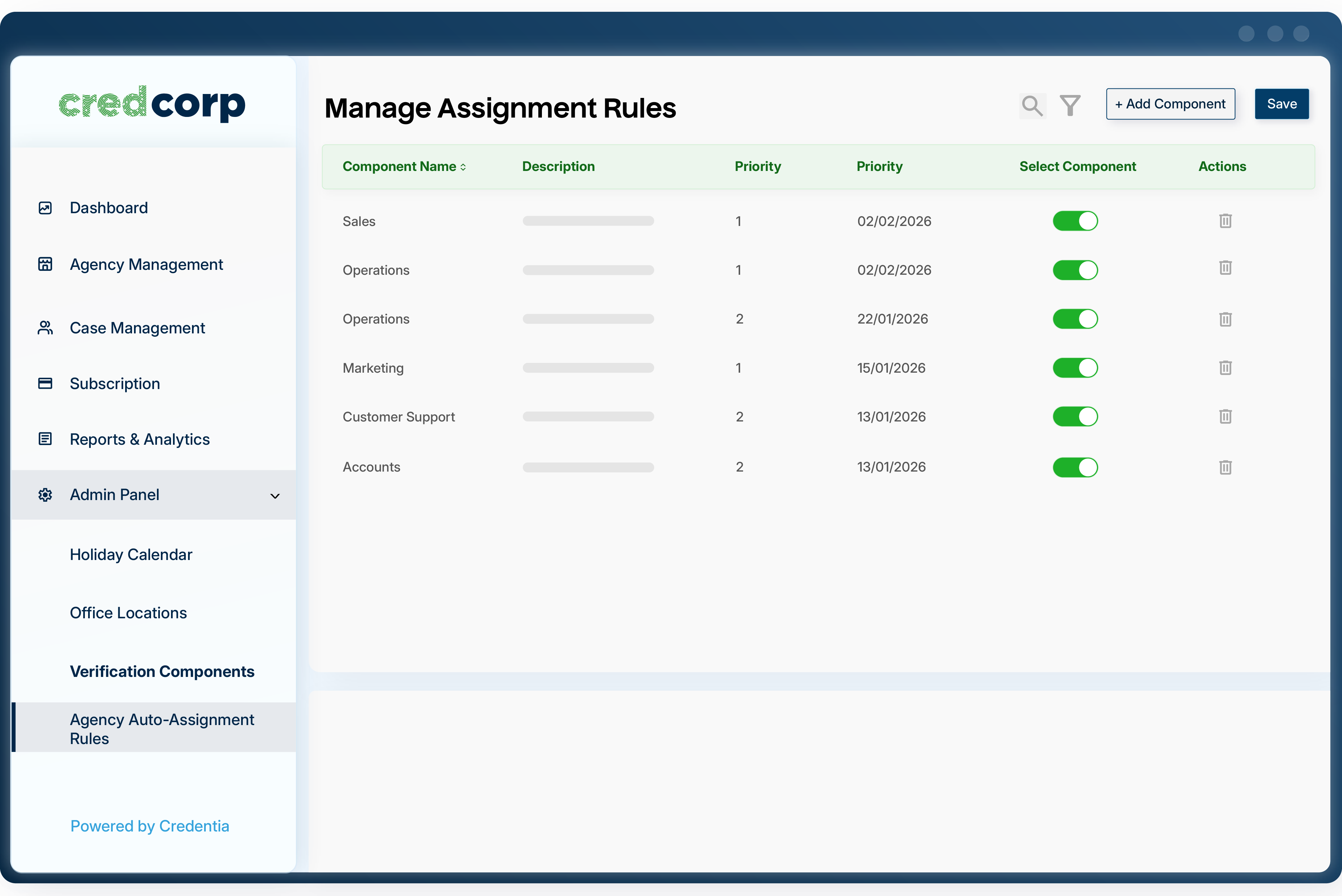Click the Case Management people icon

pyautogui.click(x=45, y=327)
